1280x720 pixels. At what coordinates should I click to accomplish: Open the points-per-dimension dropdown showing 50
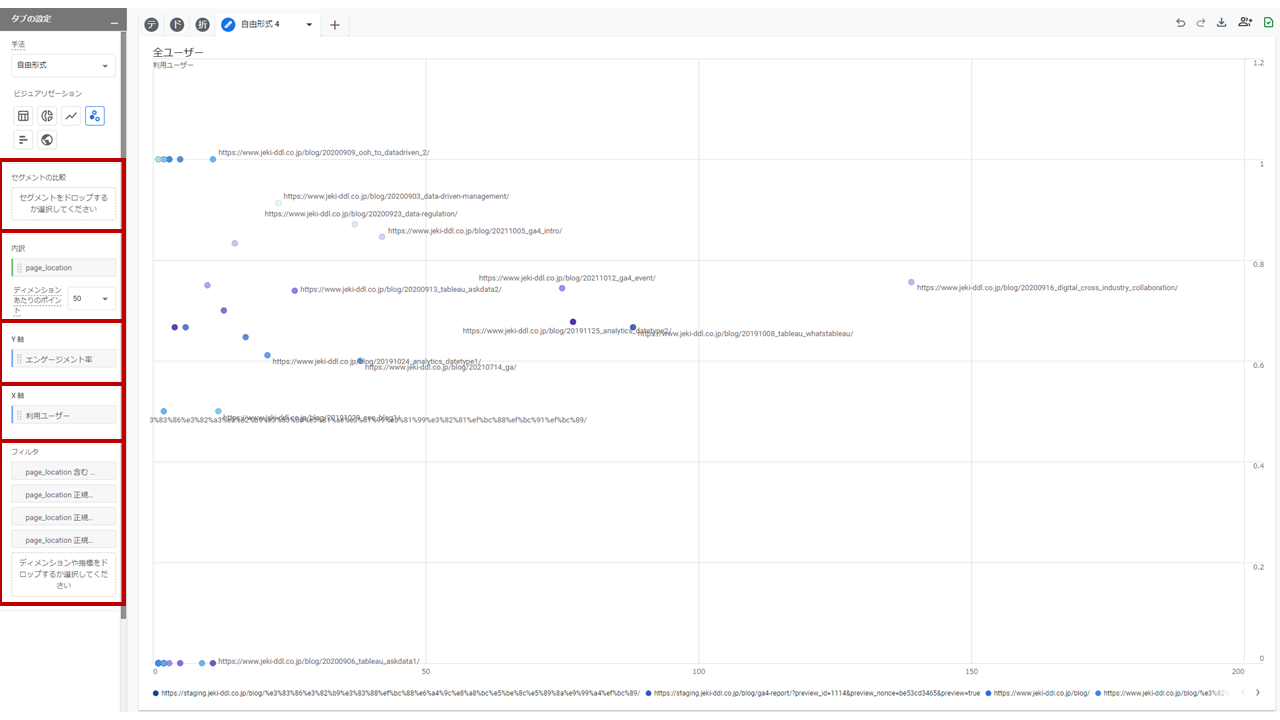click(x=91, y=298)
